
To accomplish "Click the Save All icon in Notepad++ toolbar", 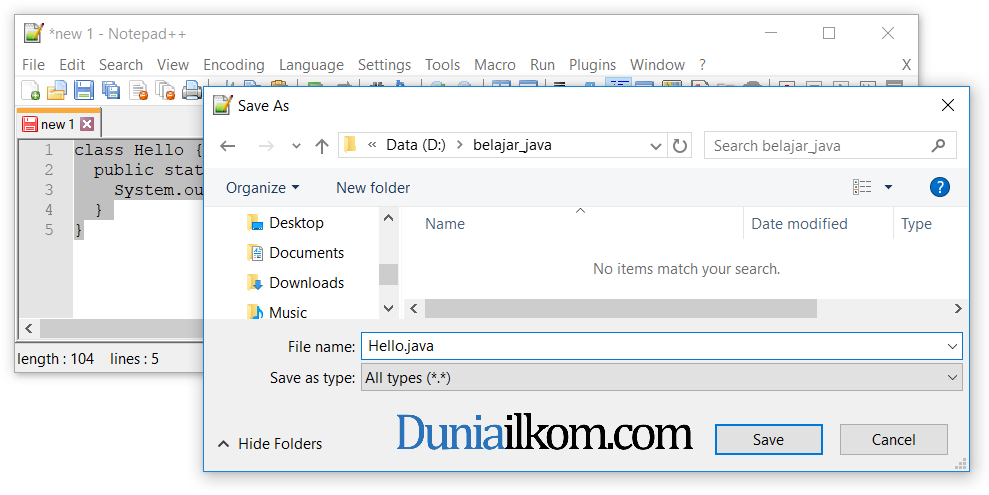I will pos(111,90).
